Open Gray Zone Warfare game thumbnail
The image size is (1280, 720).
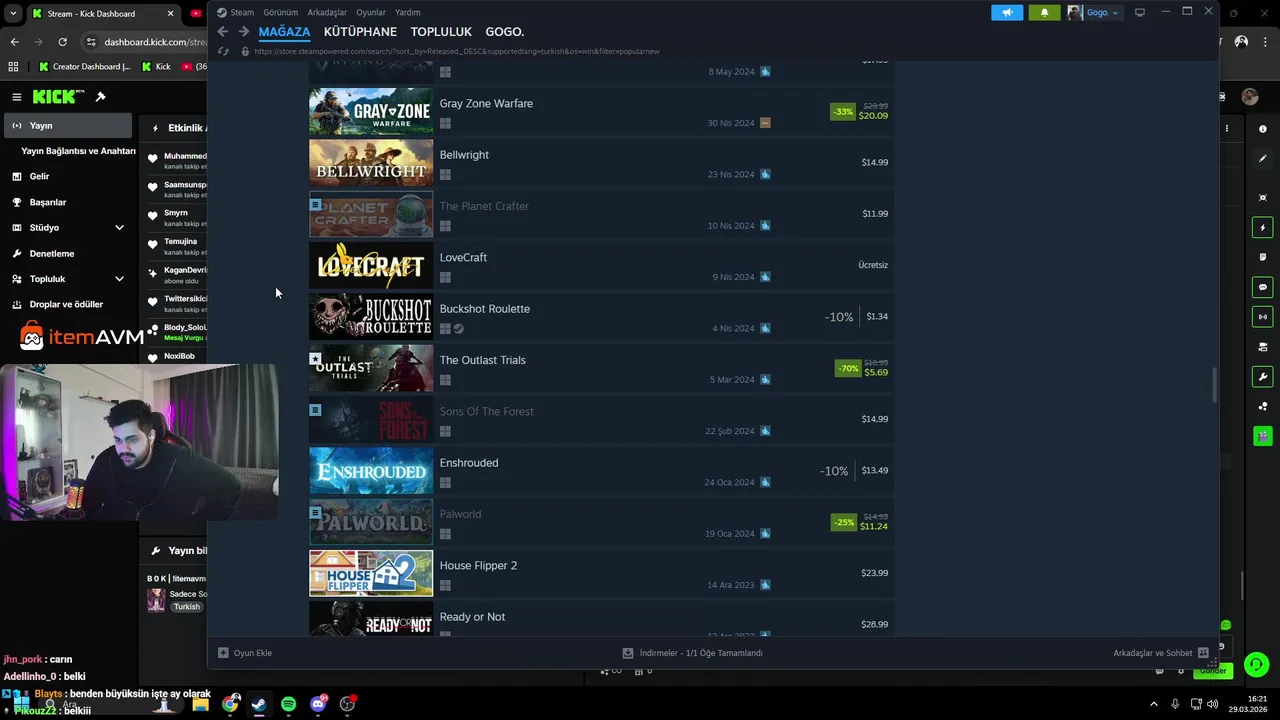[371, 112]
